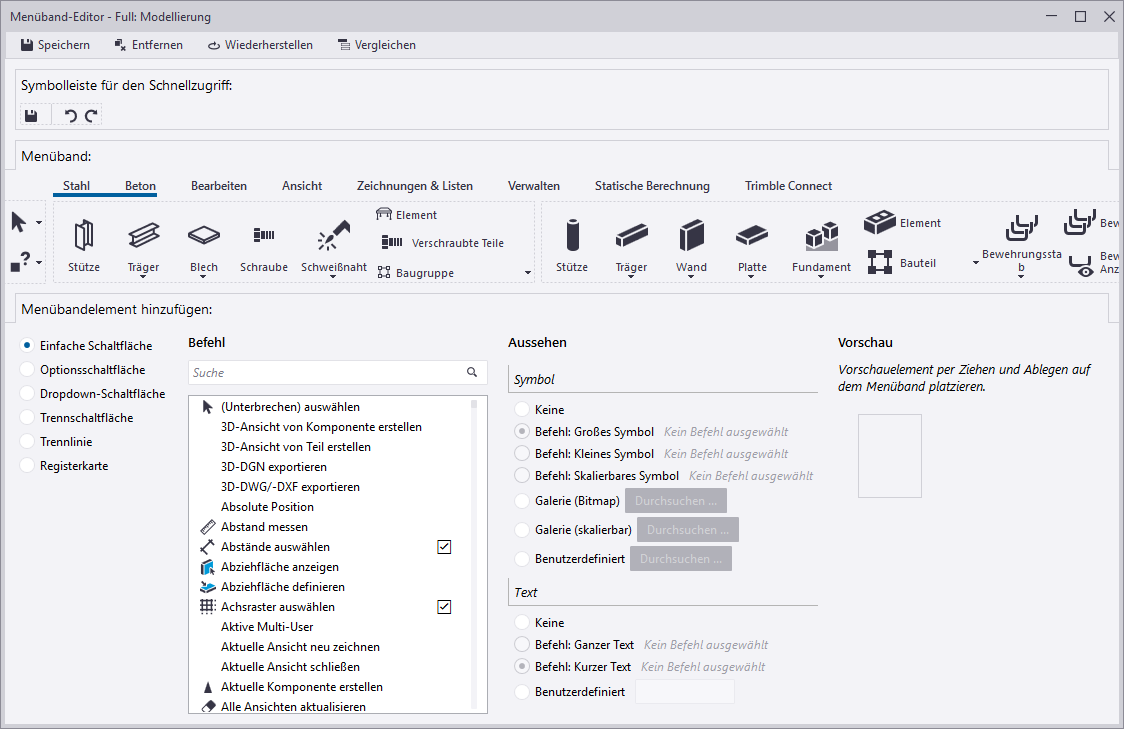Click the steel Stütze column icon
Screen dimensions: 1124x729
tap(84, 236)
